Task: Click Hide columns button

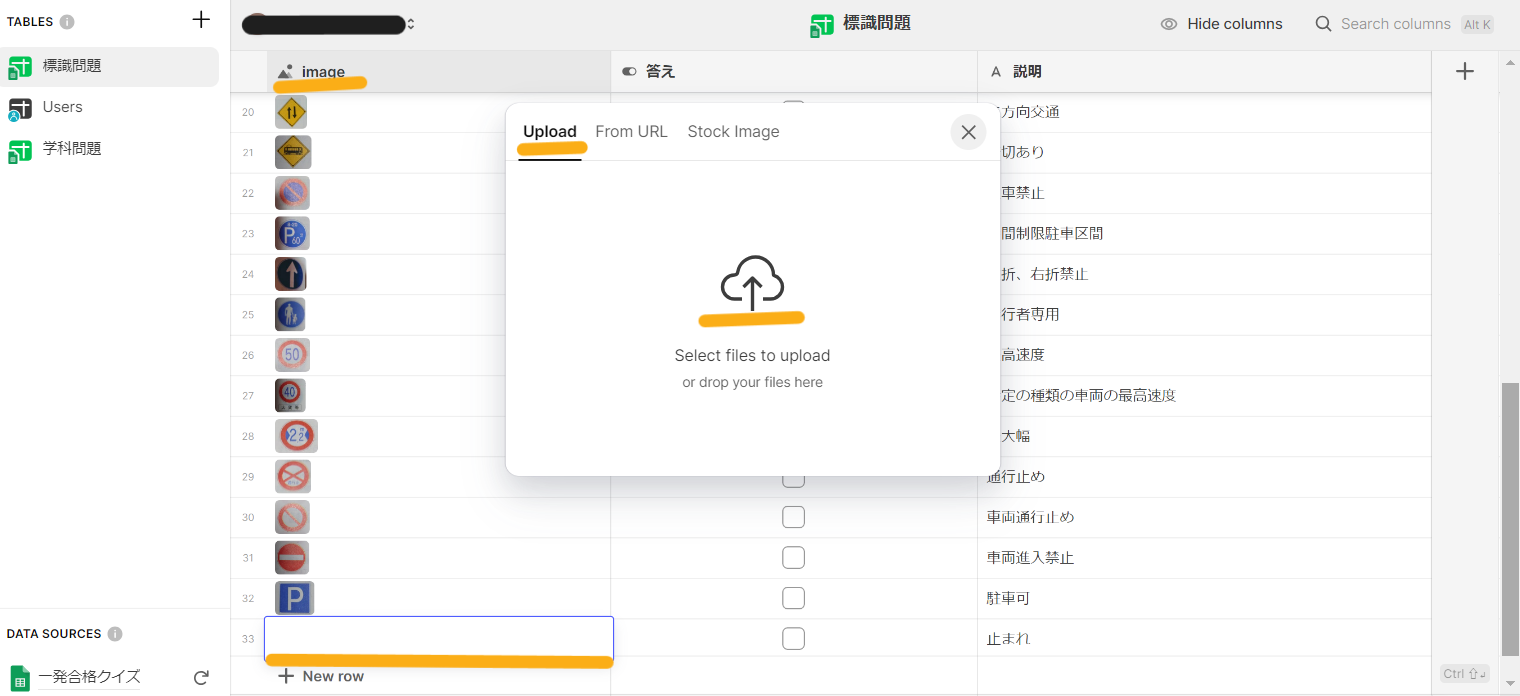Action: (1221, 24)
